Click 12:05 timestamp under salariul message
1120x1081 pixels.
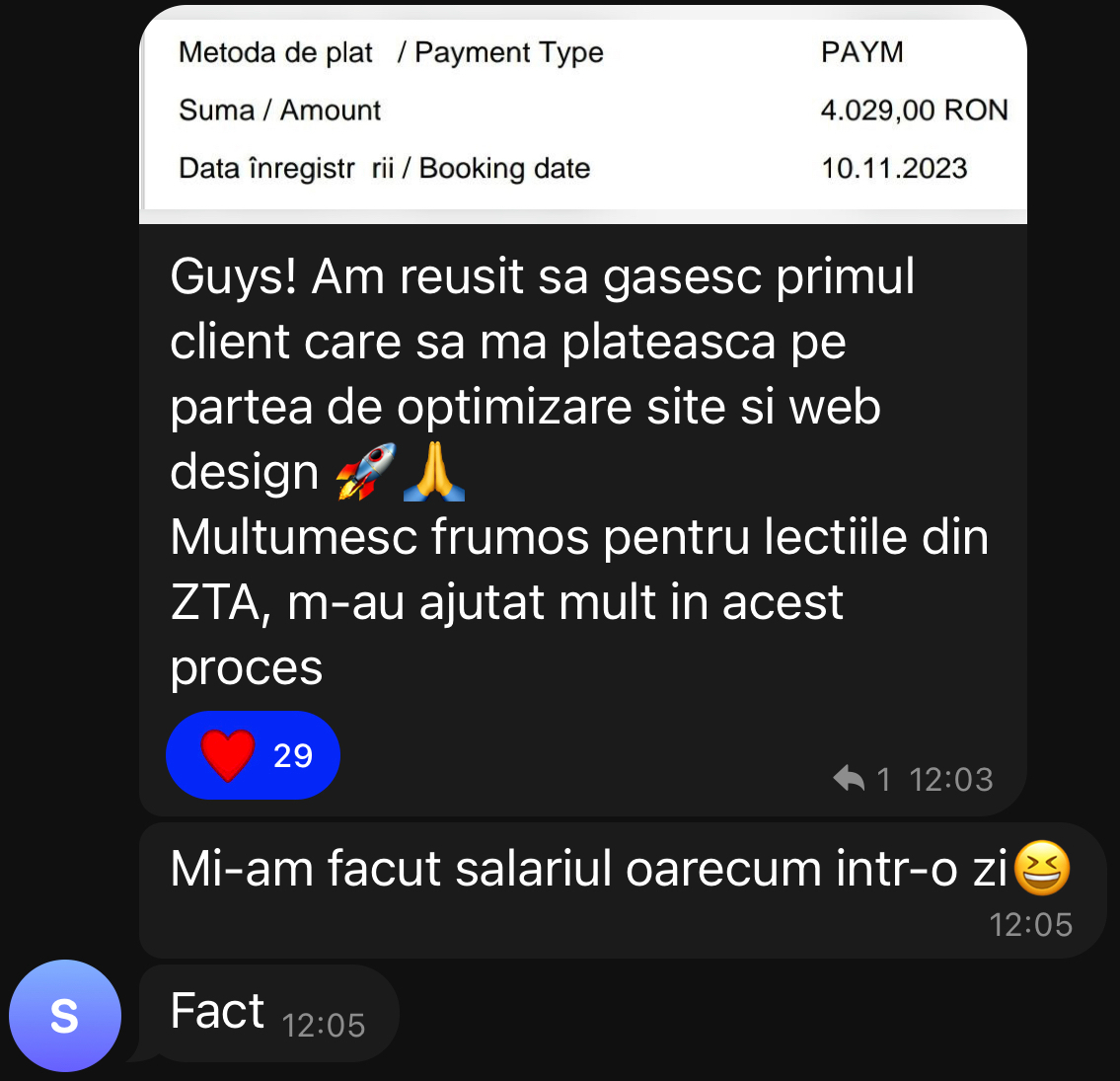coord(1031,925)
